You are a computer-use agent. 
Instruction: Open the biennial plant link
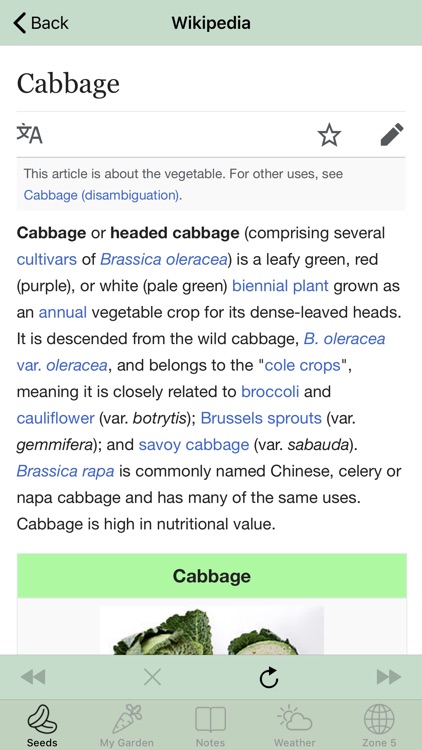[x=280, y=286]
